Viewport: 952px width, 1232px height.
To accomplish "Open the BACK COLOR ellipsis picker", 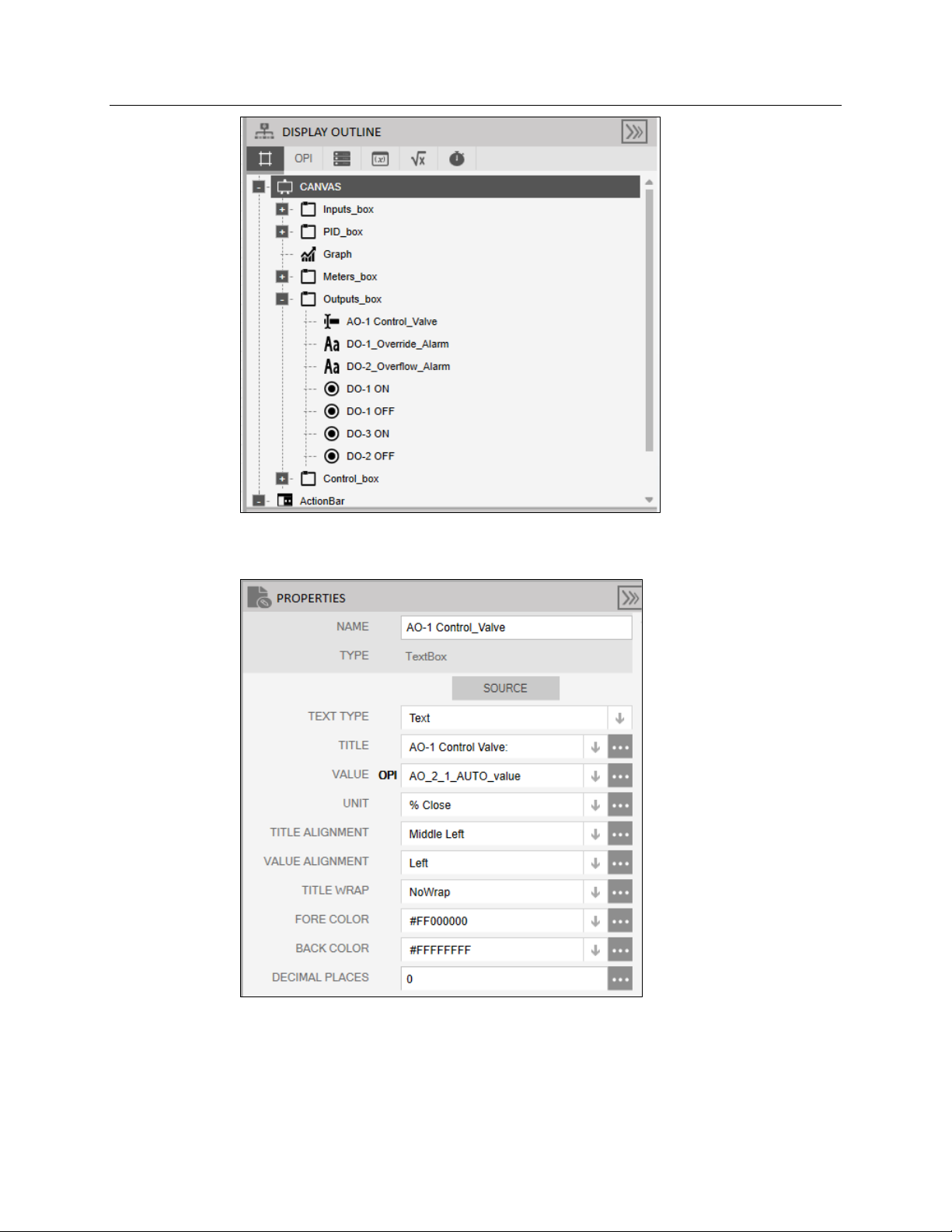I will [x=620, y=950].
